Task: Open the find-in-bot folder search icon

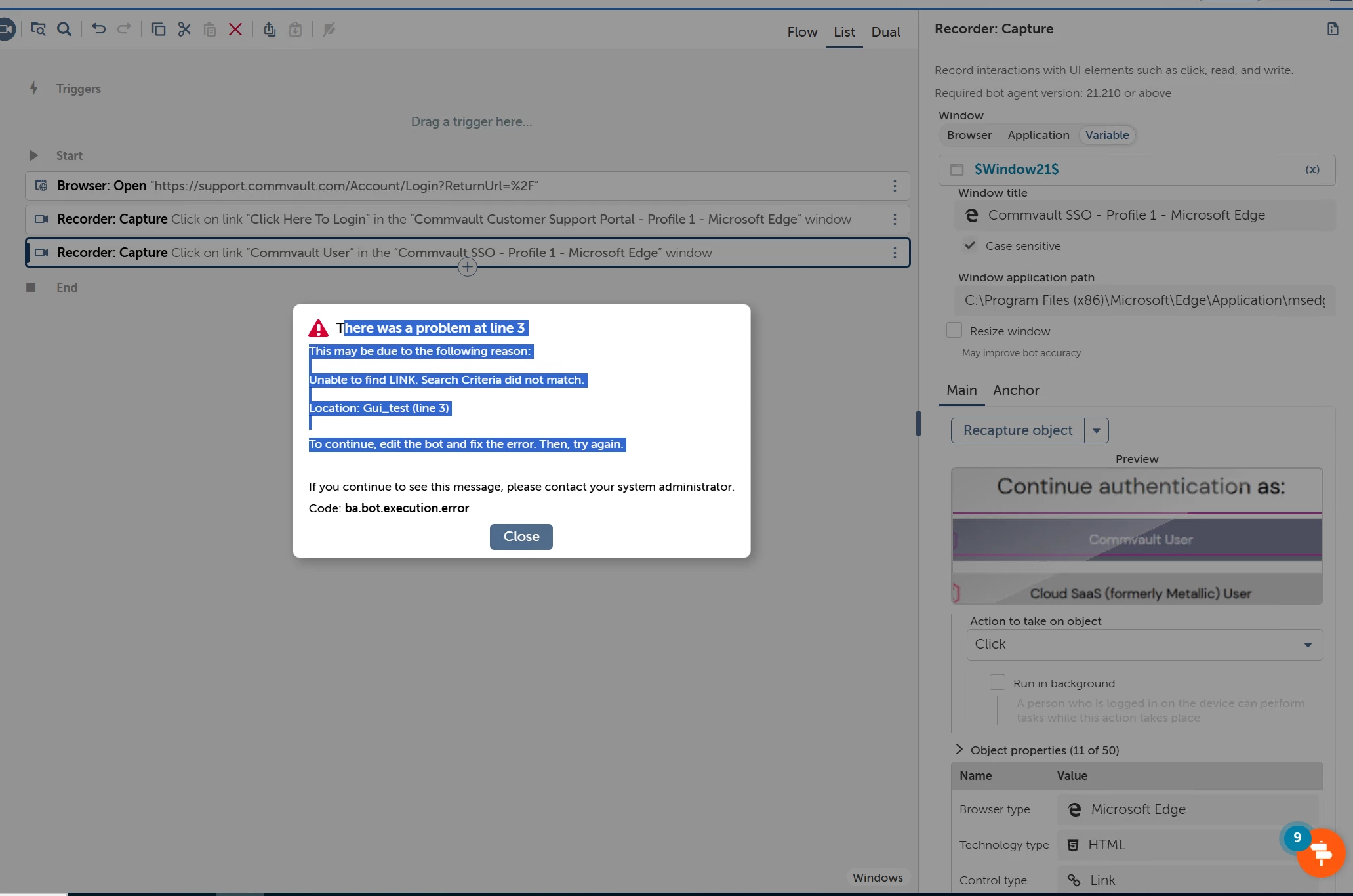Action: click(38, 30)
